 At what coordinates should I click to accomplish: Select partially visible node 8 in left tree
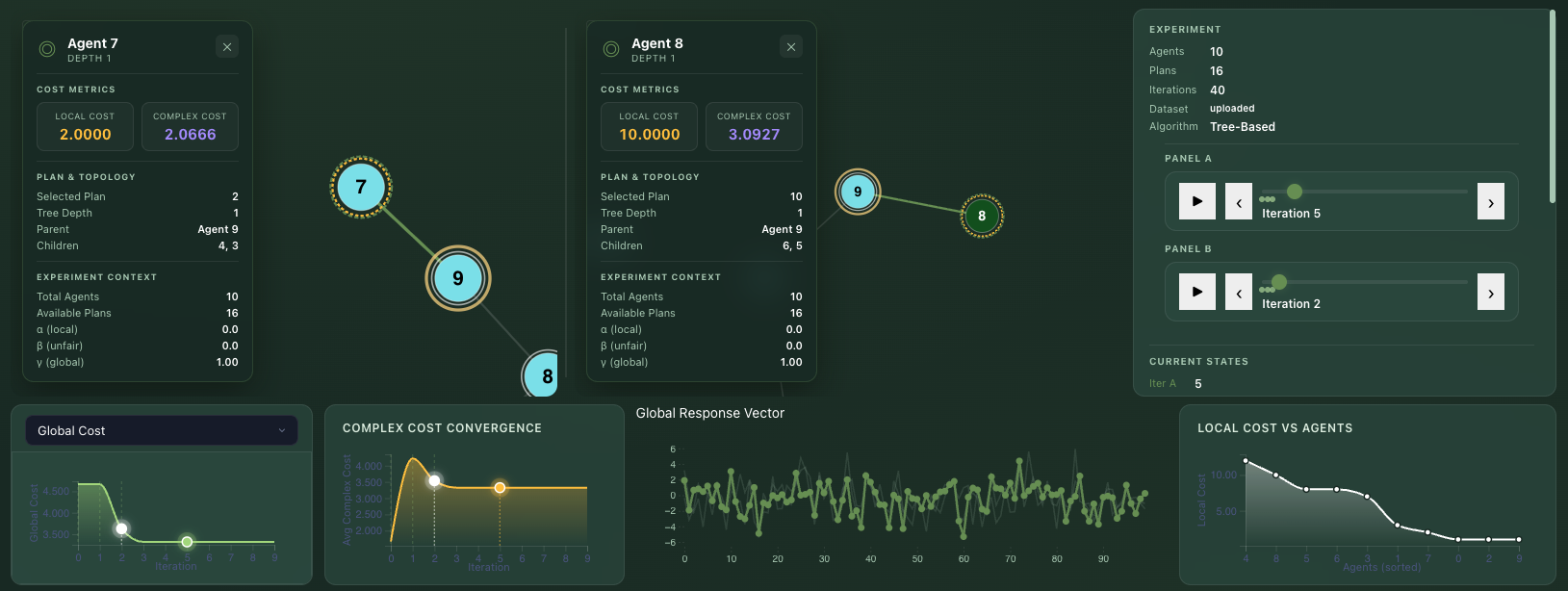(x=541, y=375)
